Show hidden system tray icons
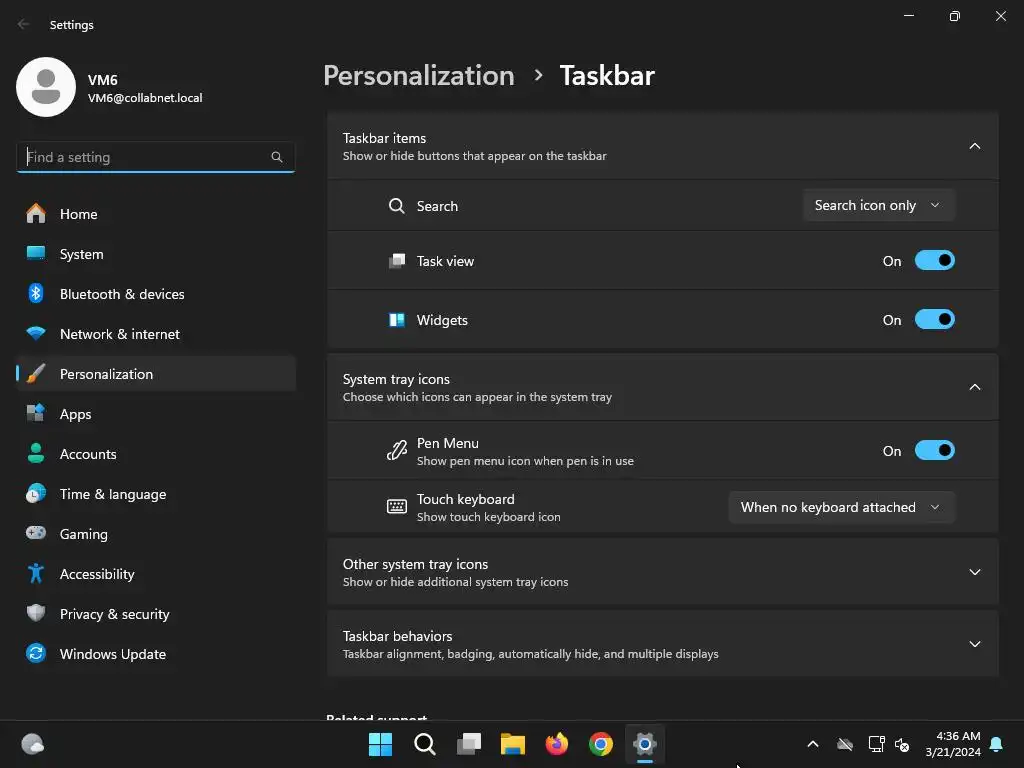 (x=813, y=744)
